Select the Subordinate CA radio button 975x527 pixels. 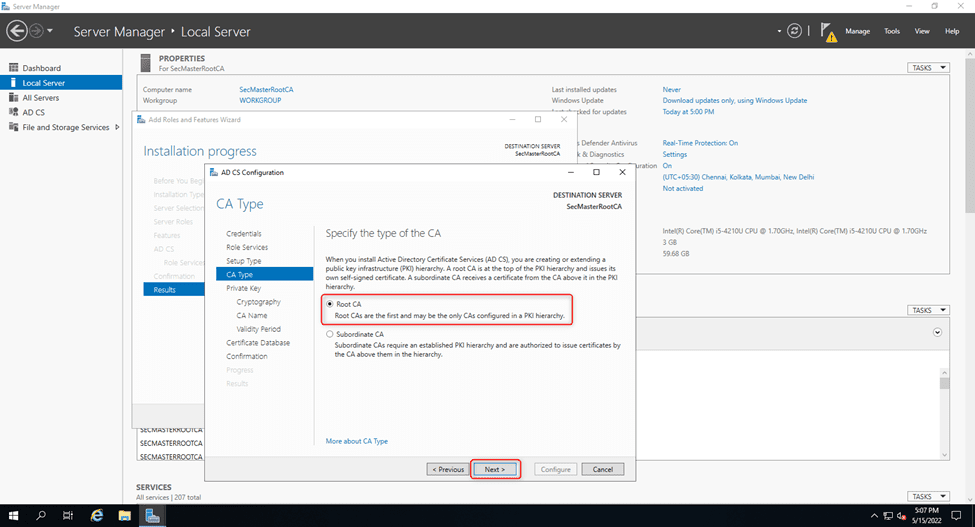click(330, 334)
